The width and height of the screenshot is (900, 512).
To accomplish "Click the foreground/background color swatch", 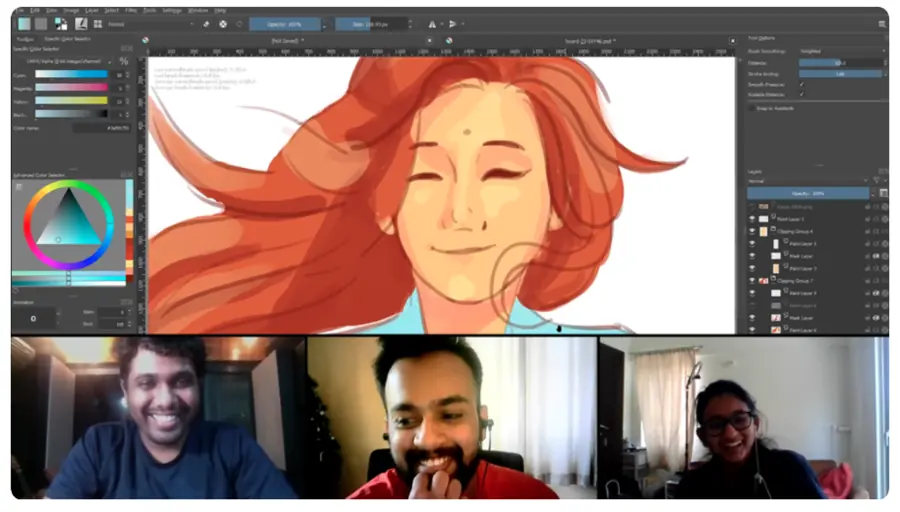I will point(61,24).
